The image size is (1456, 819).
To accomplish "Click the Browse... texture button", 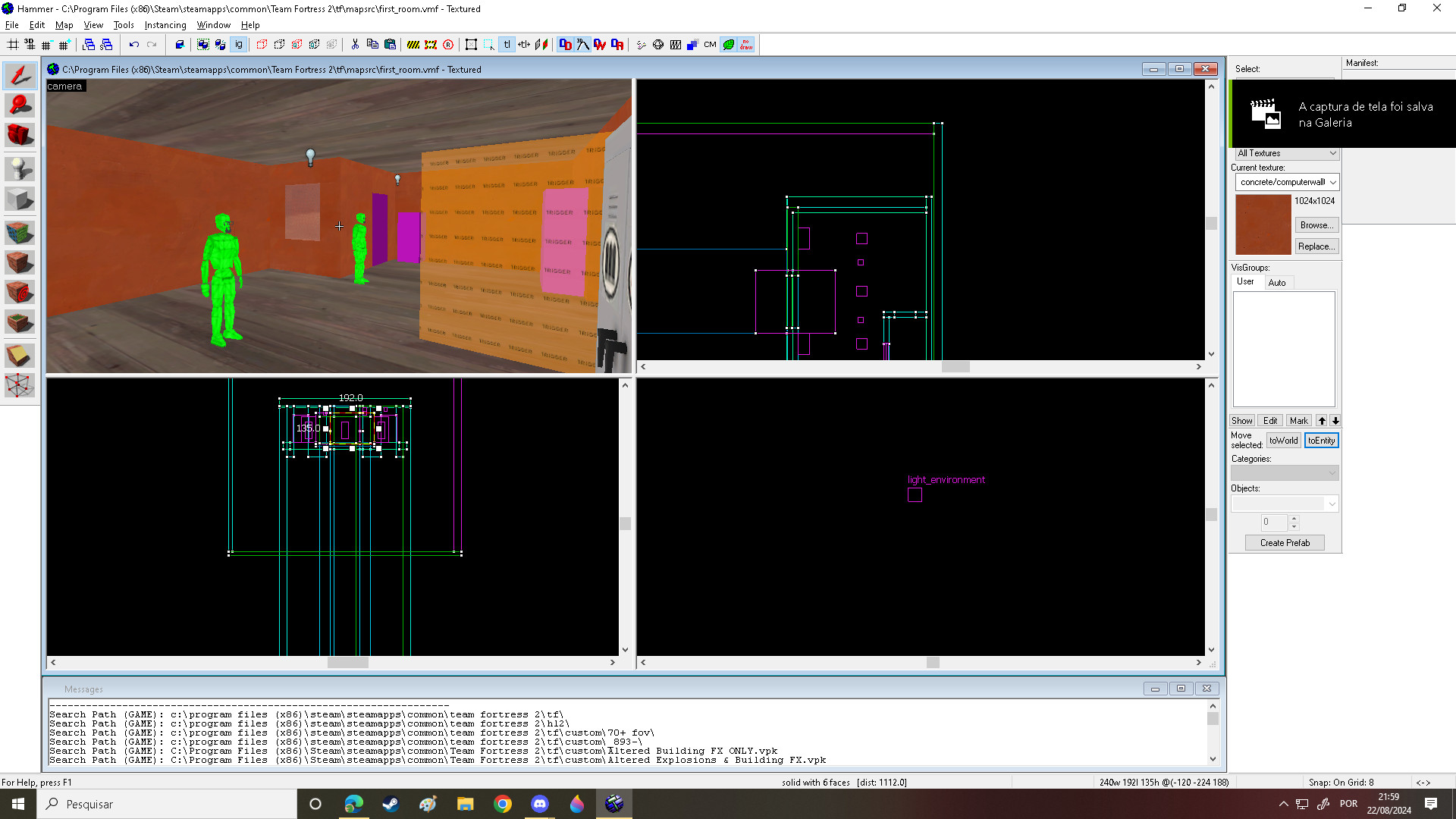I will (1316, 225).
